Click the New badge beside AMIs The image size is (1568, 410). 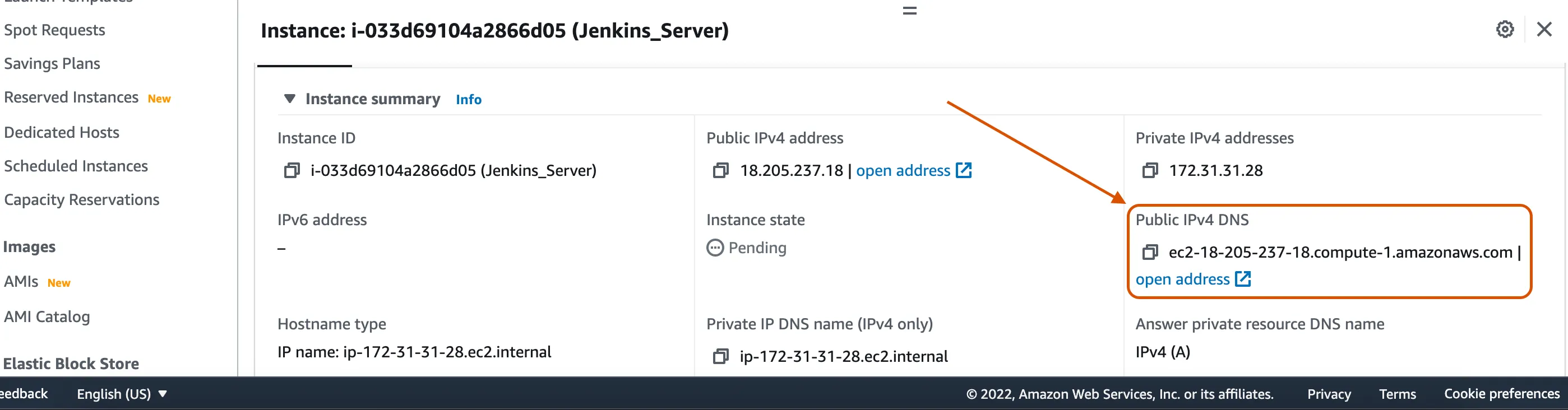58,283
